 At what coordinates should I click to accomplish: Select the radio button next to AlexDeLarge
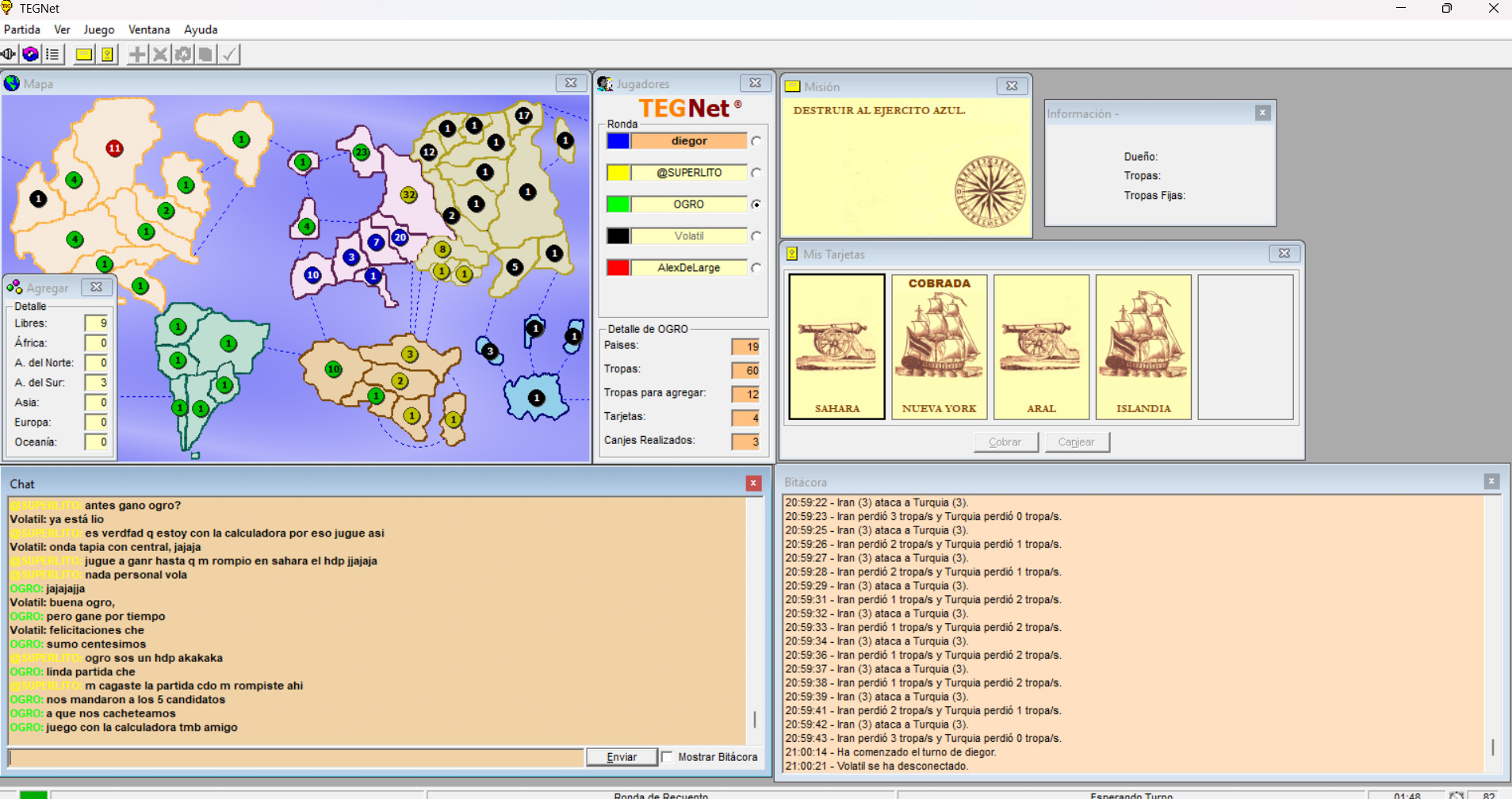coord(756,268)
